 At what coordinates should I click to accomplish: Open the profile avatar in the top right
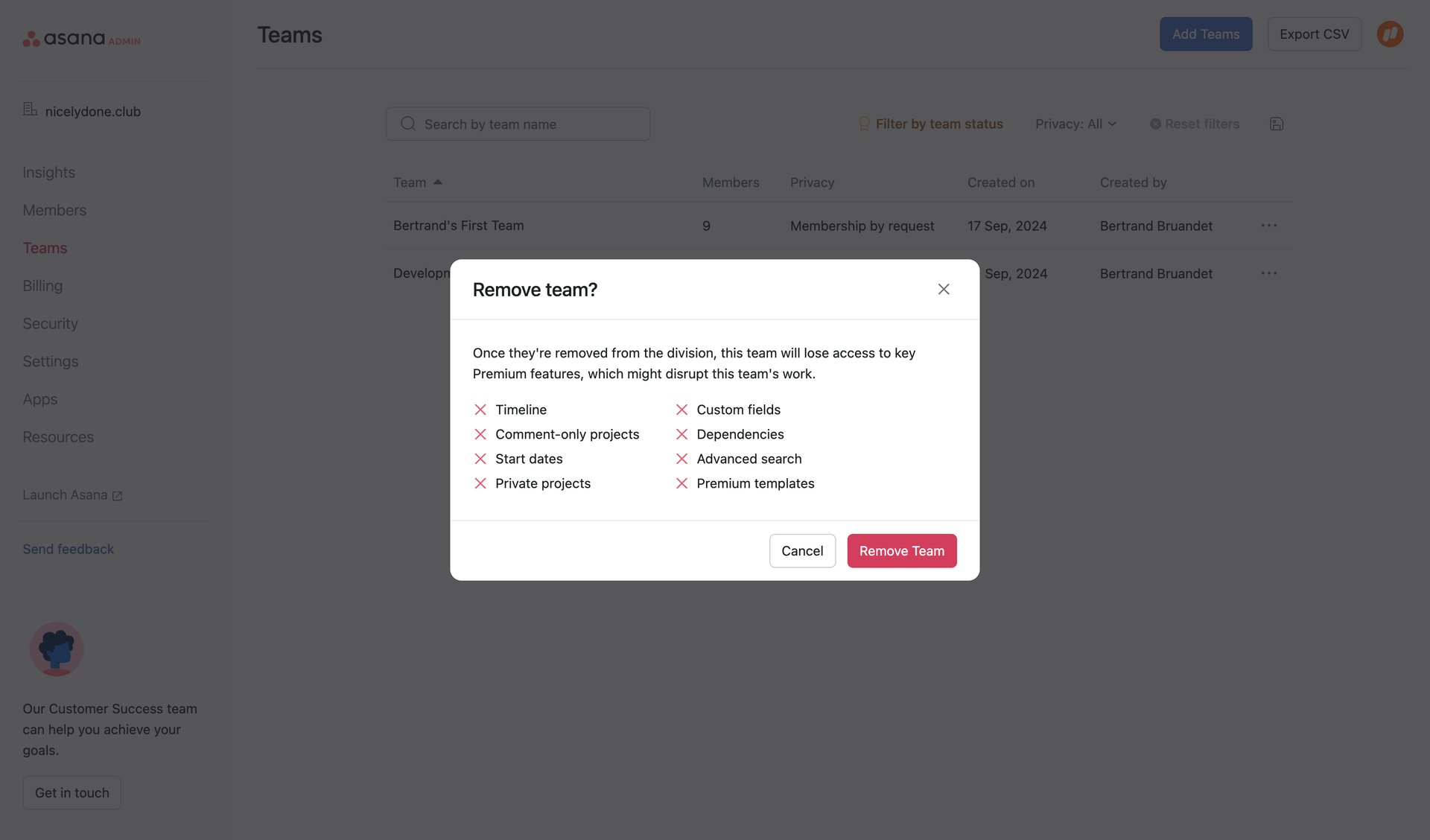click(x=1390, y=34)
